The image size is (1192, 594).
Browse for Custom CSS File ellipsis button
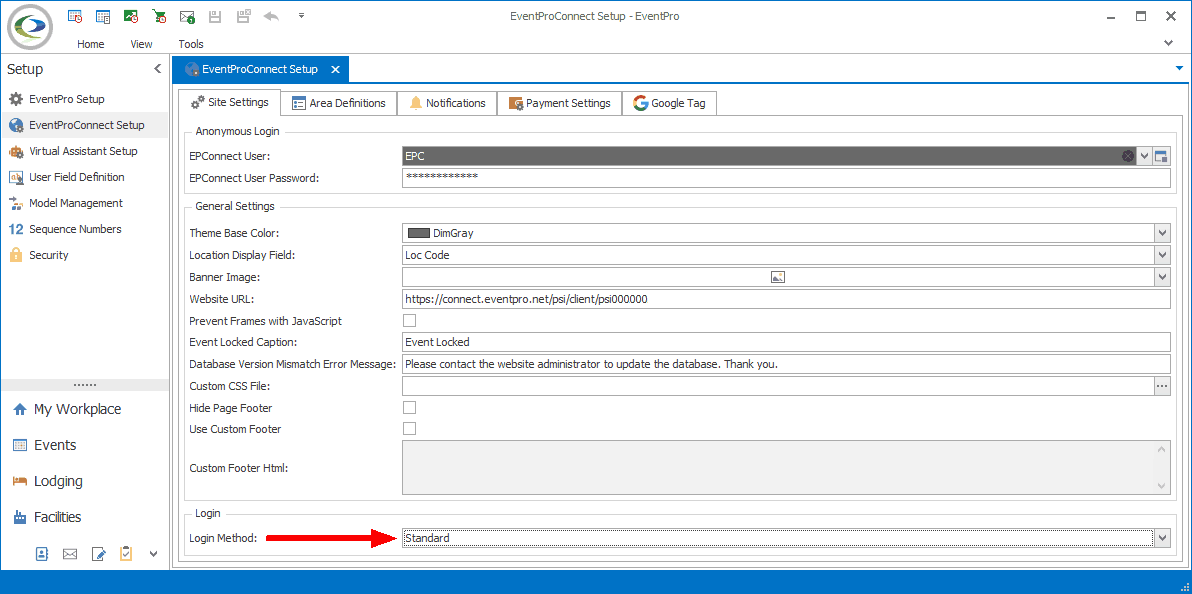pyautogui.click(x=1162, y=386)
